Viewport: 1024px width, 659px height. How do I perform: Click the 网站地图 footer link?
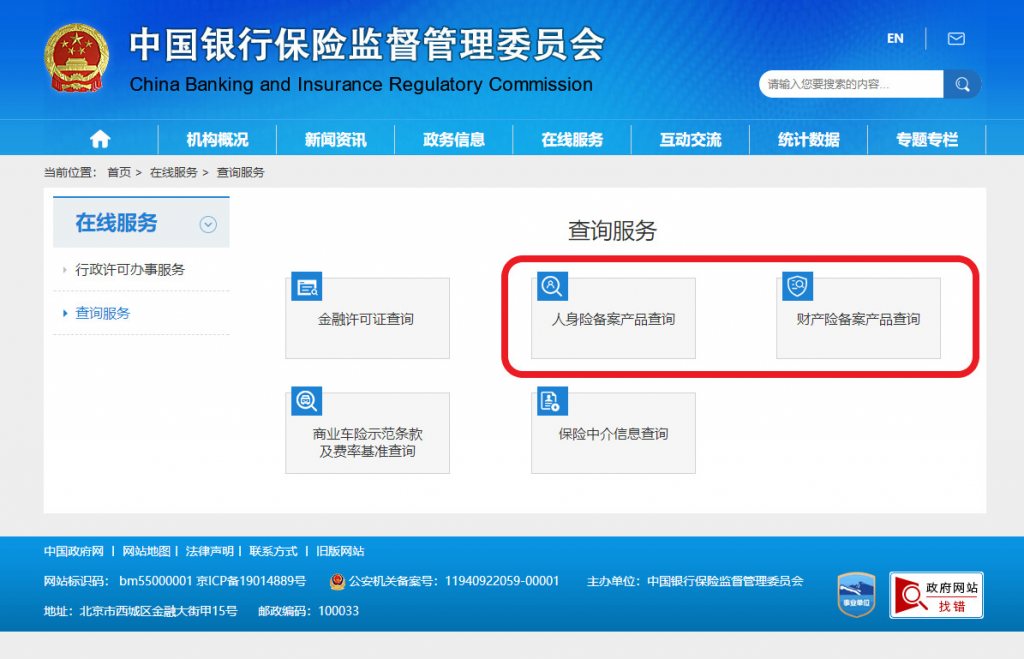coord(146,551)
